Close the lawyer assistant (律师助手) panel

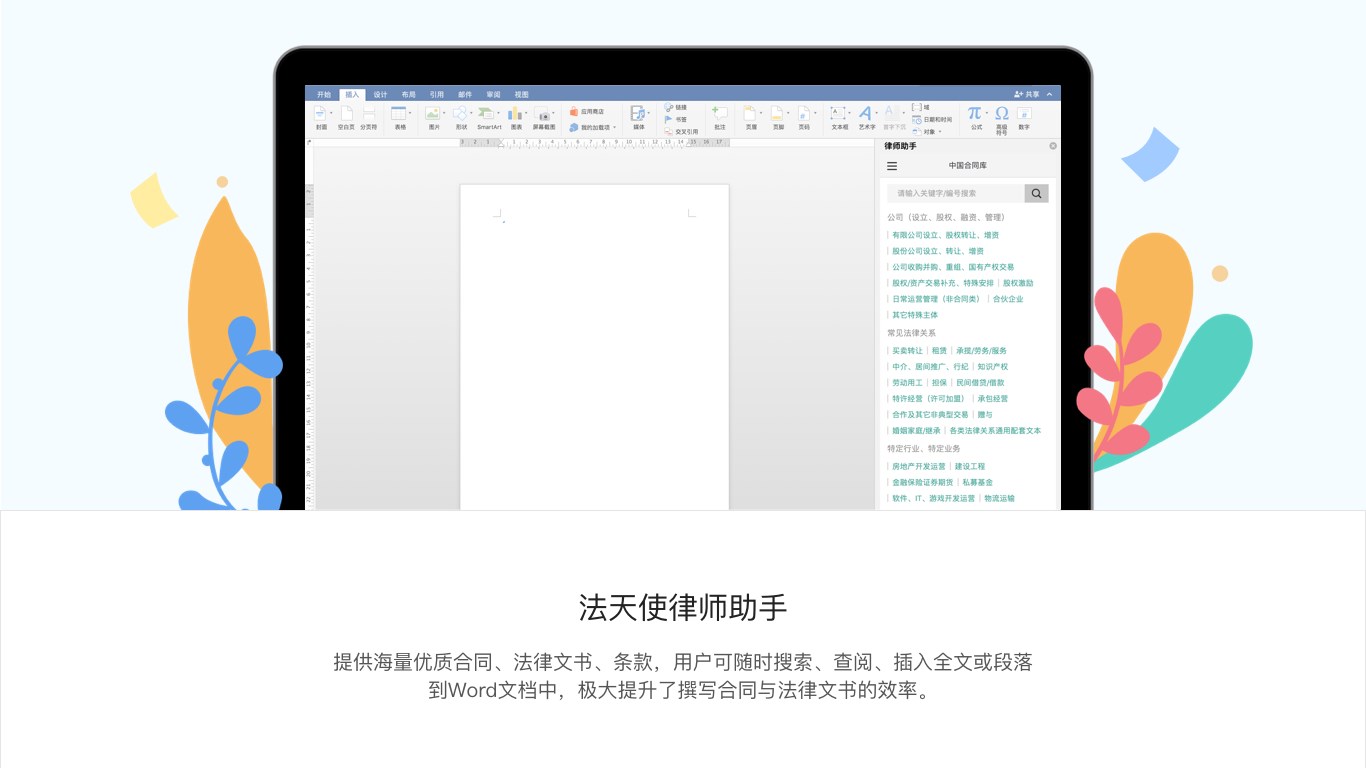tap(1052, 146)
